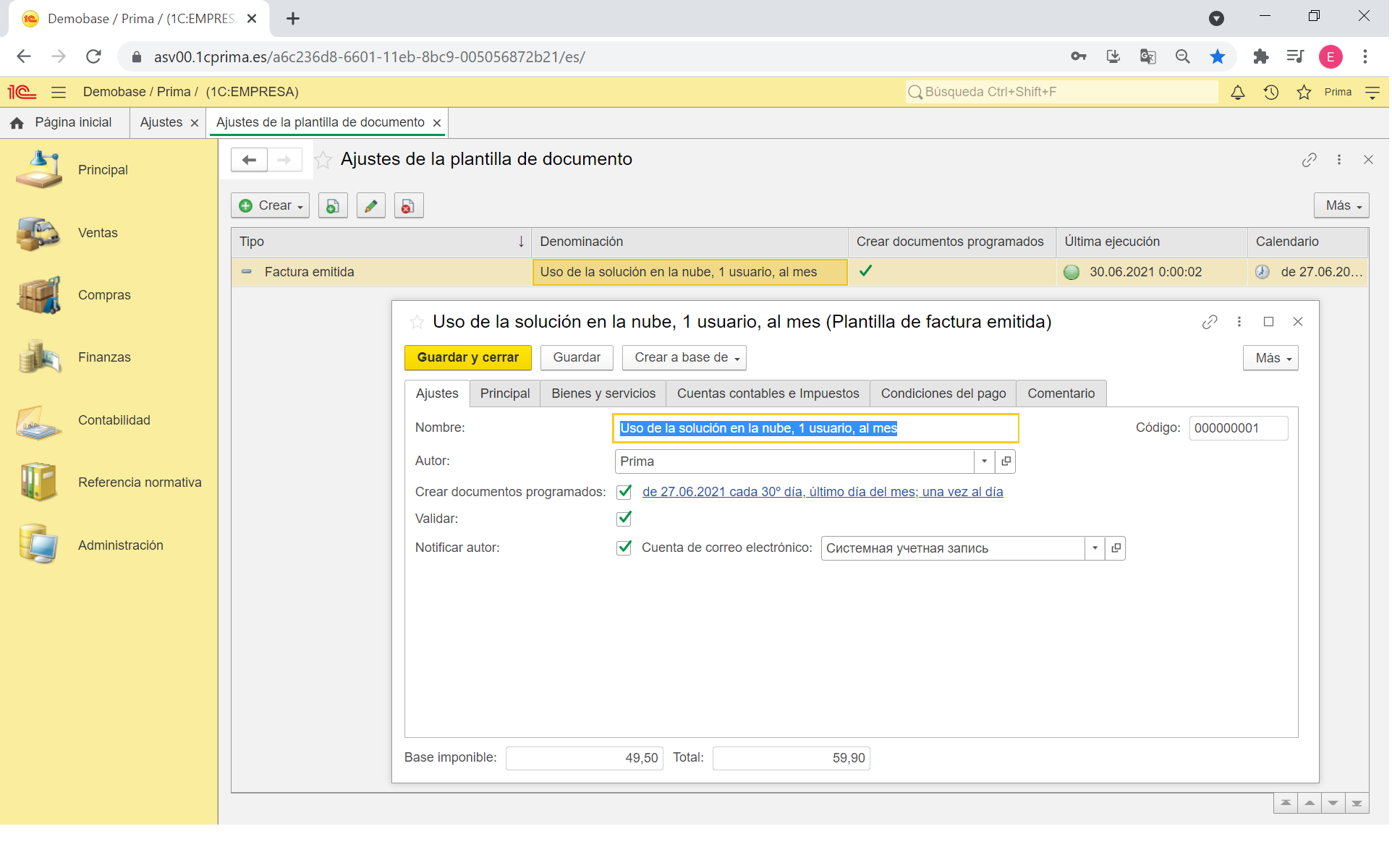Expand the Crear a base de menu
This screenshot has width=1392, height=868.
685,358
